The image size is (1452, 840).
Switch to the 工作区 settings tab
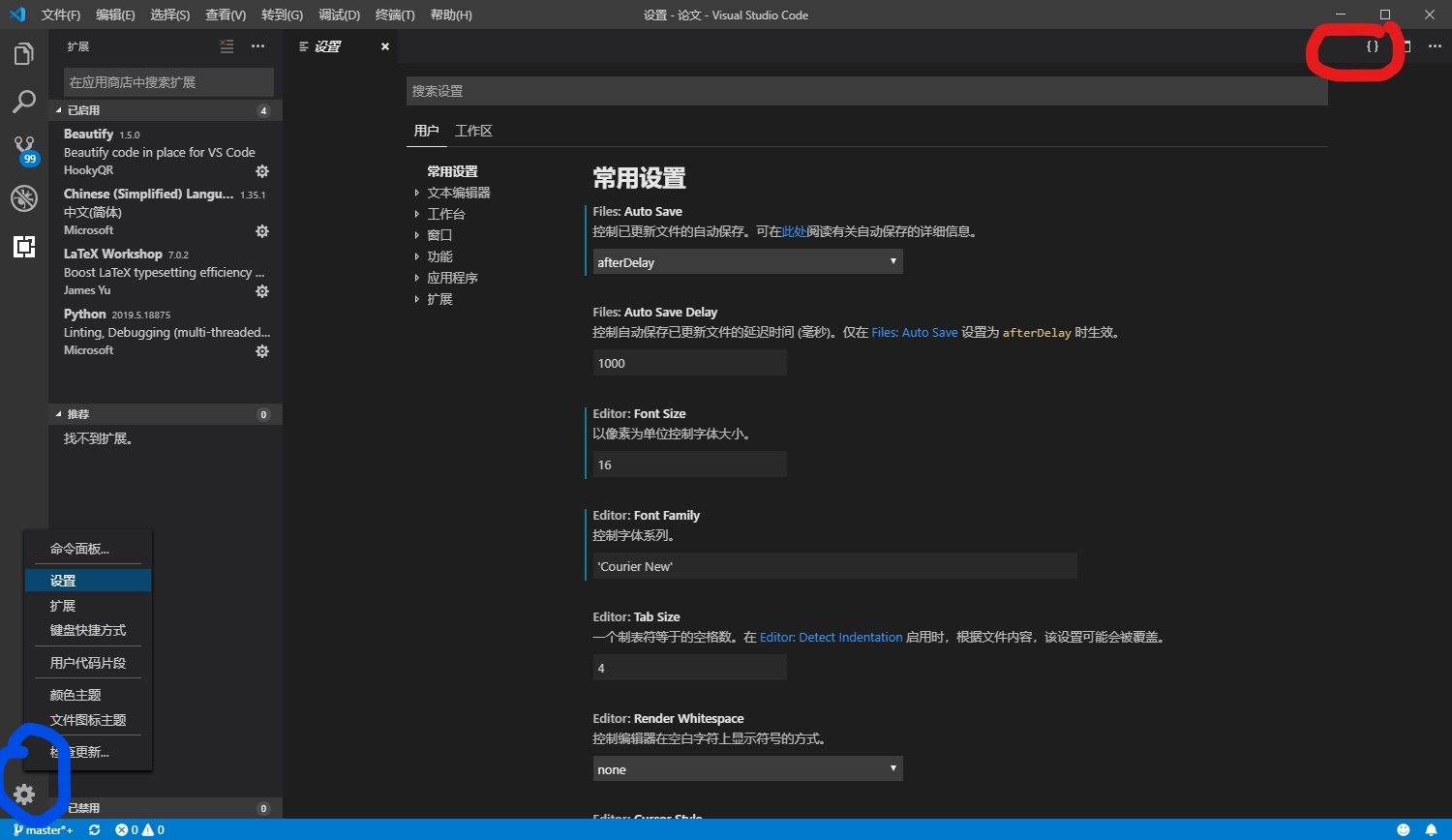(473, 131)
